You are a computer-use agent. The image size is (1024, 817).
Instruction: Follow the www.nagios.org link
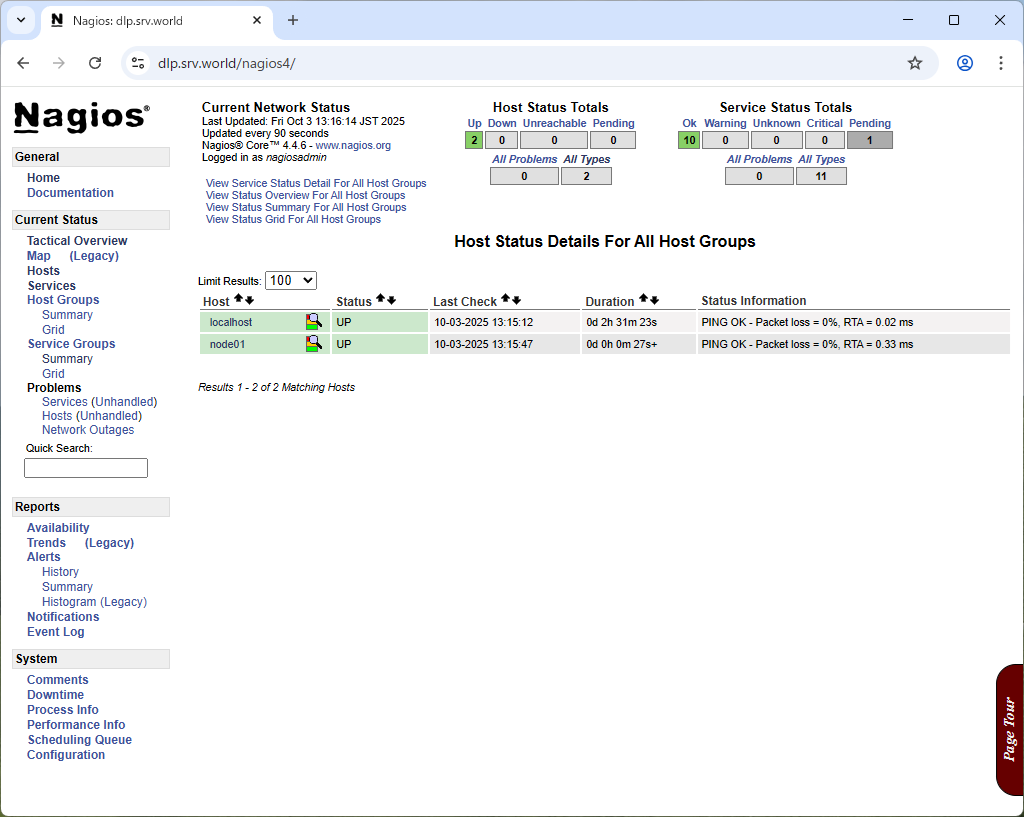(353, 145)
